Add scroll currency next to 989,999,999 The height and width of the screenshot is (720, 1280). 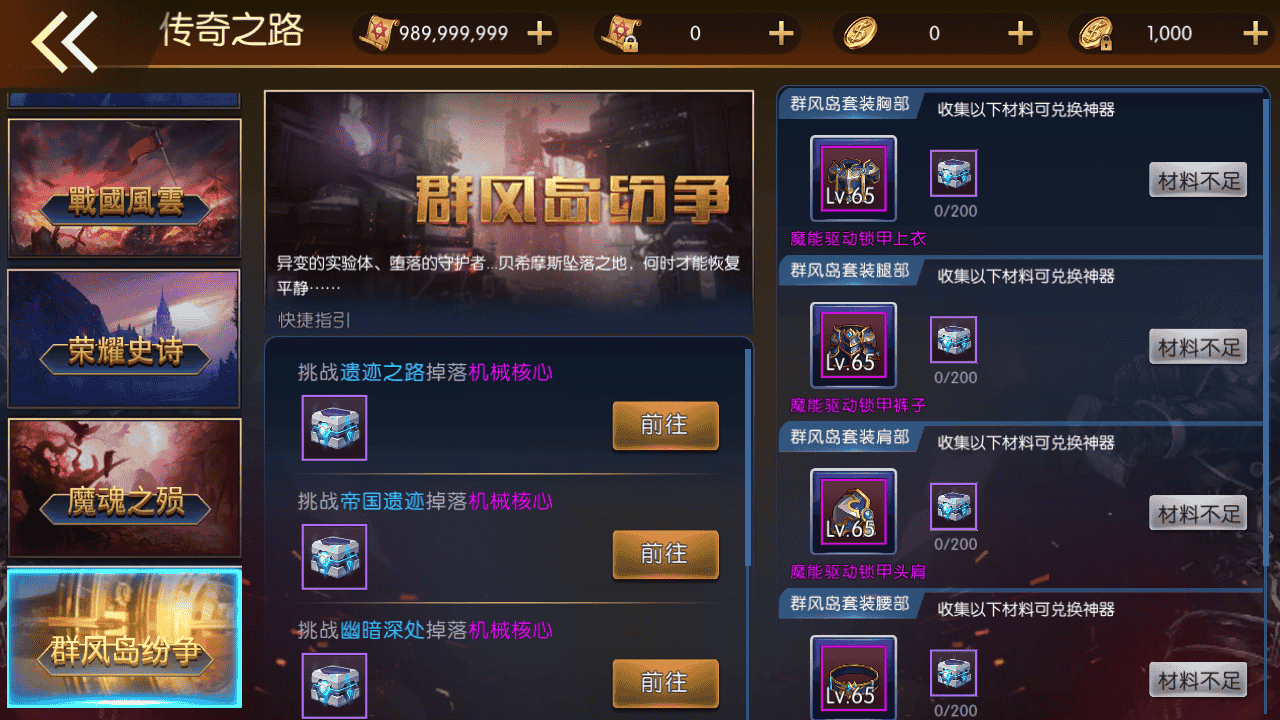coord(539,34)
